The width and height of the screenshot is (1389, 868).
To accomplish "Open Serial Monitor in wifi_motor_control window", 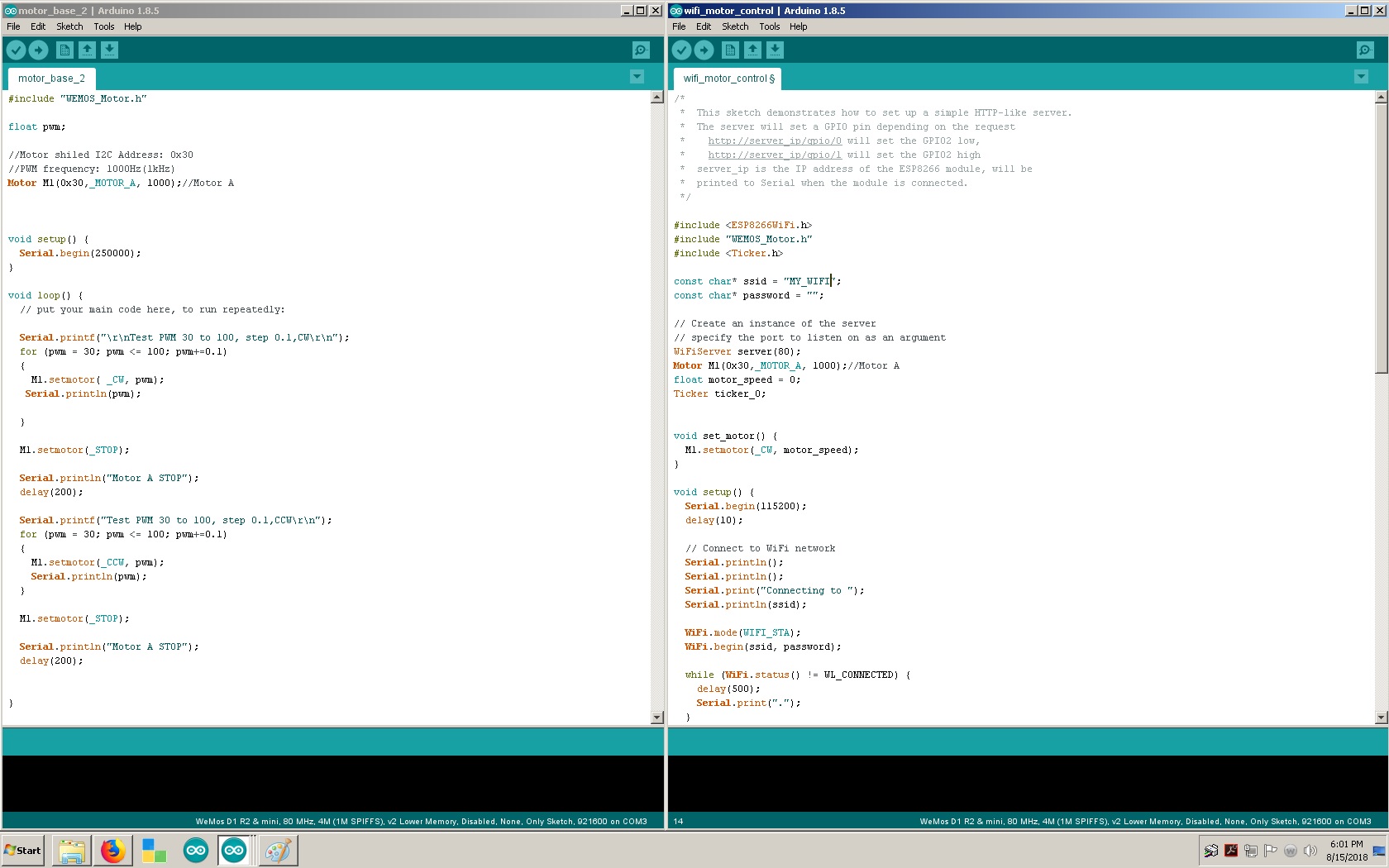I will pos(1365,50).
